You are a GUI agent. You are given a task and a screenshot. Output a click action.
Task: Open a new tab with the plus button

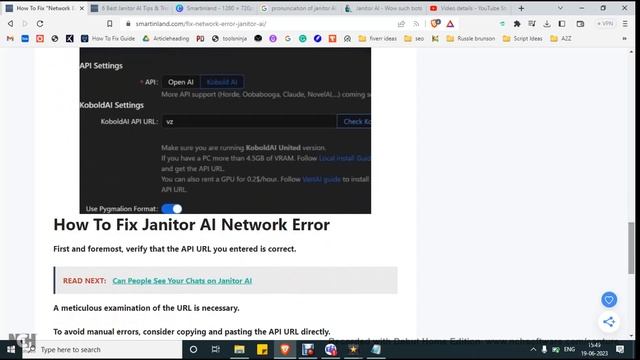(521, 8)
